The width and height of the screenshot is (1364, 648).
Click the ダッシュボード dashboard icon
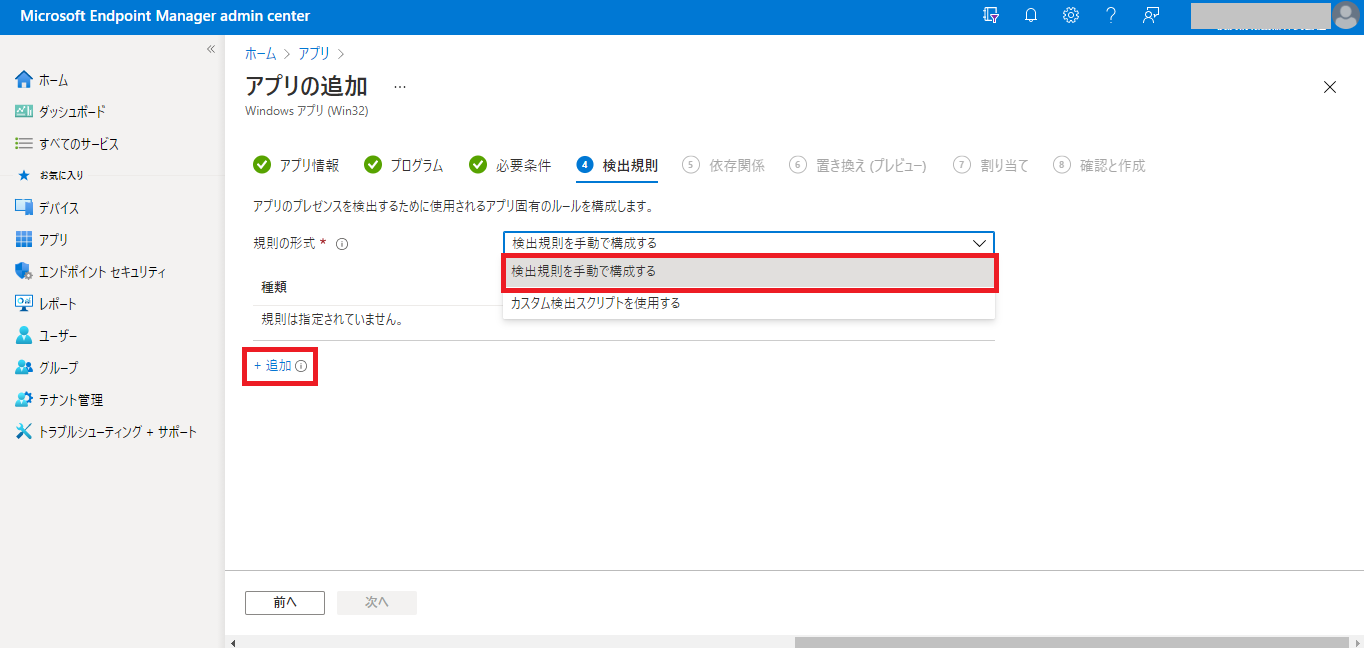24,112
